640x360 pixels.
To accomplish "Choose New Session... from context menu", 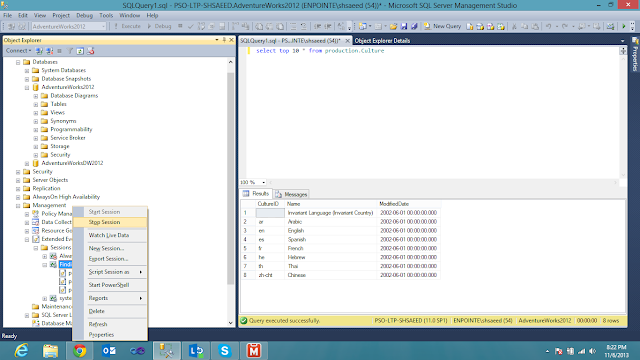I will tap(110, 248).
